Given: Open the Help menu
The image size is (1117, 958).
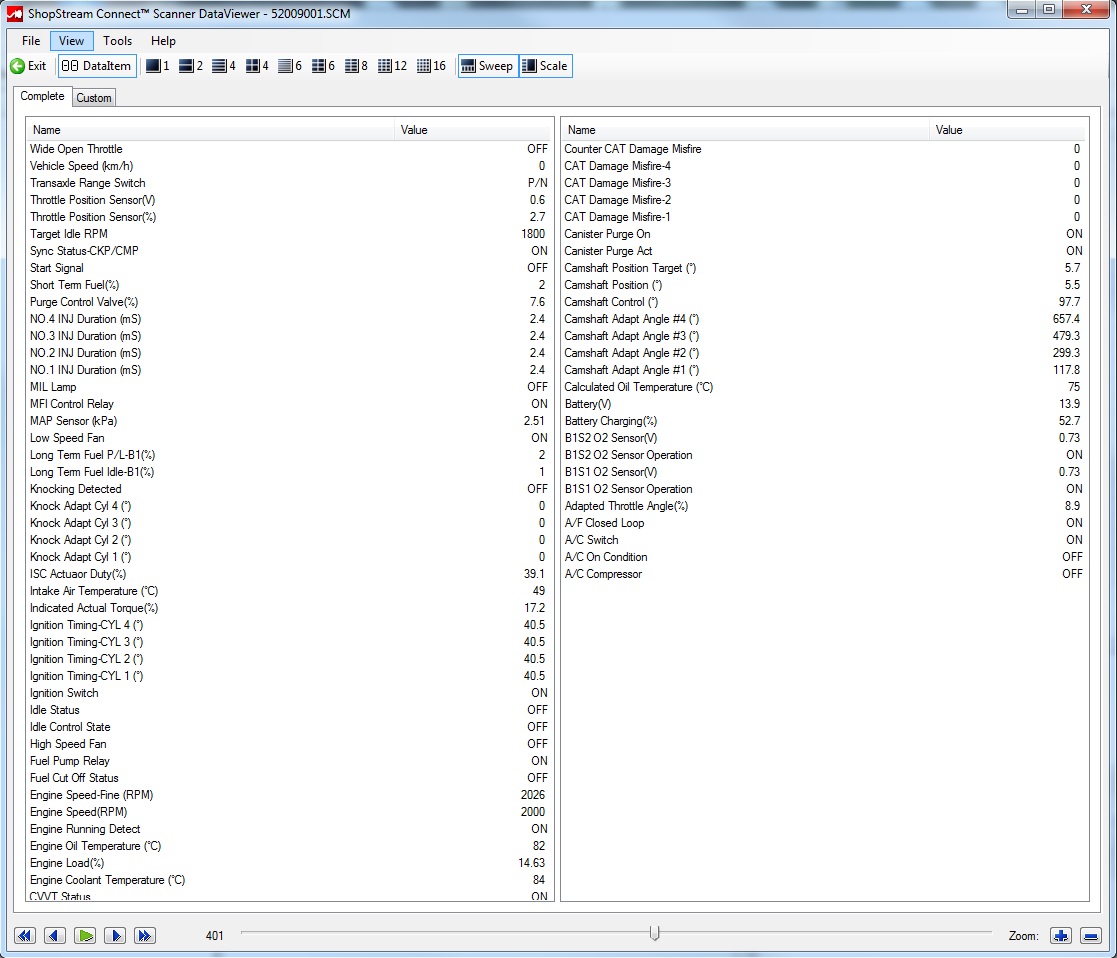Looking at the screenshot, I should pyautogui.click(x=163, y=41).
